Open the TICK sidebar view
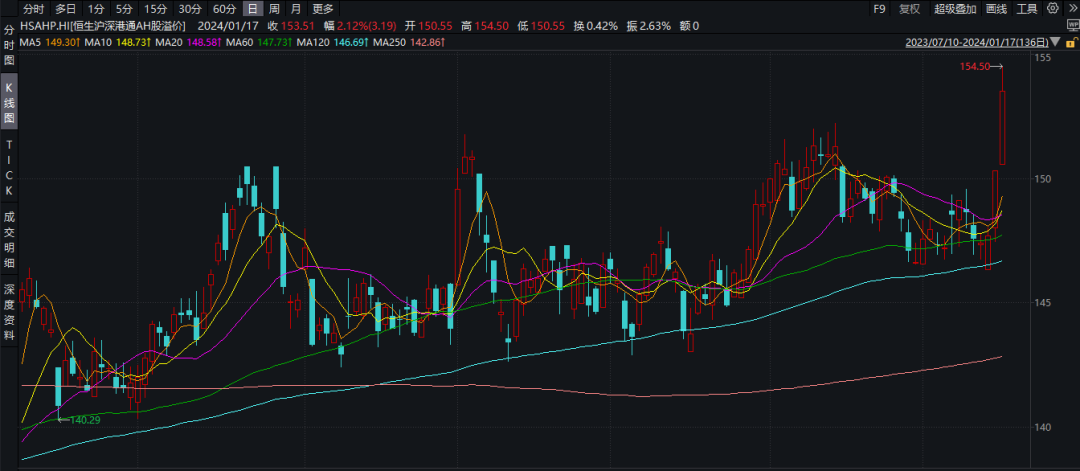1080x471 pixels. 9,167
